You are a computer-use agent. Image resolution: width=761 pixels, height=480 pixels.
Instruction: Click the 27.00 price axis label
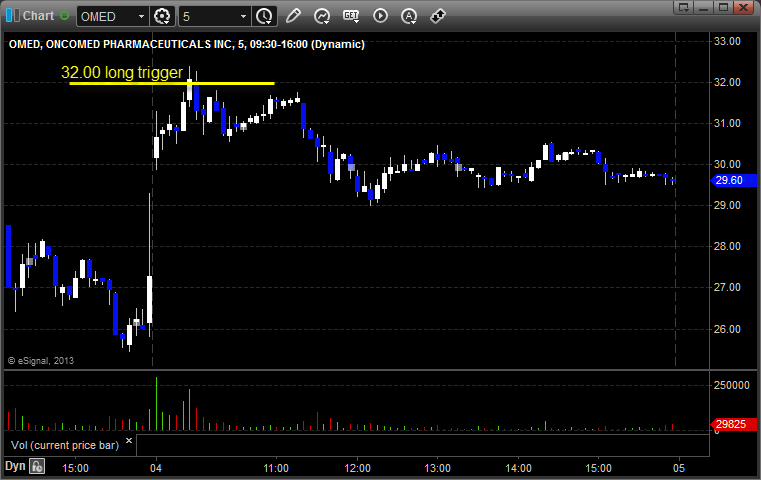727,288
